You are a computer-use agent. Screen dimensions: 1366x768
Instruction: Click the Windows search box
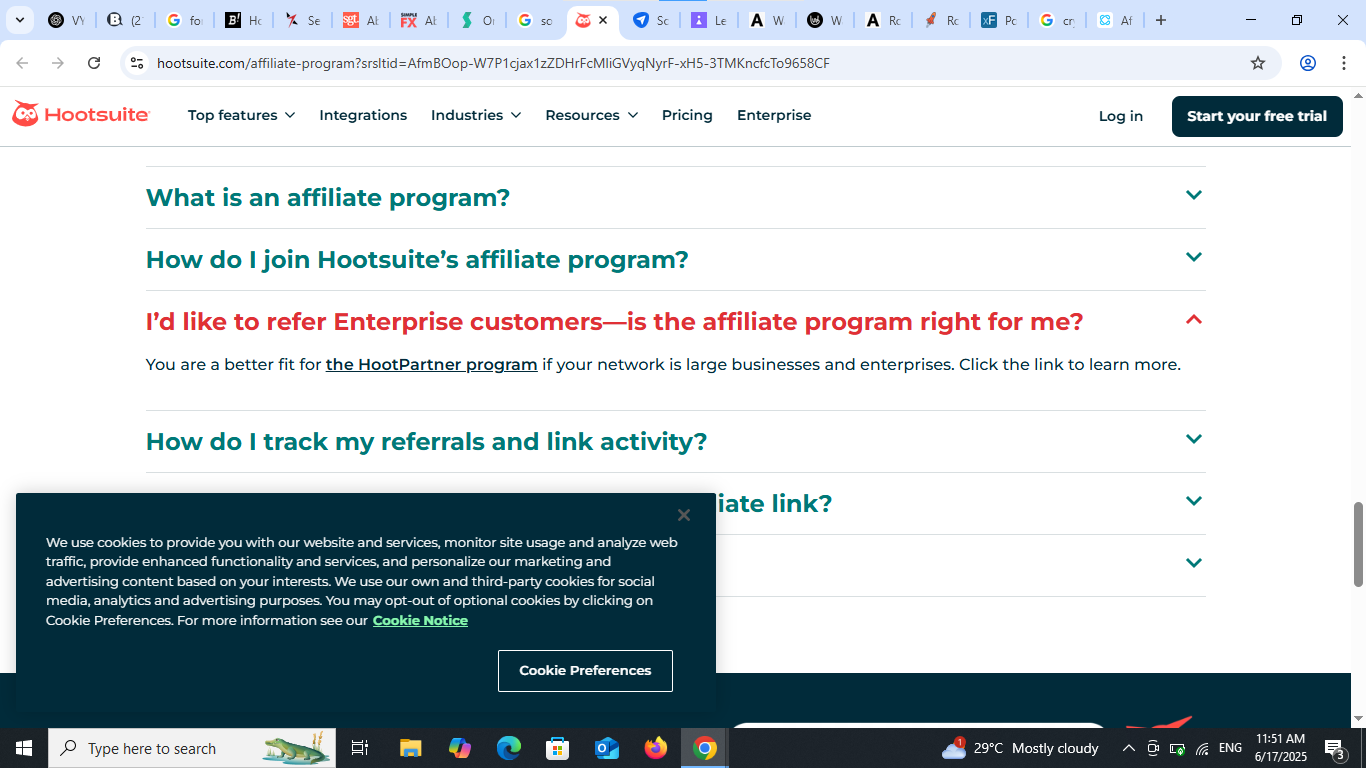[x=192, y=748]
